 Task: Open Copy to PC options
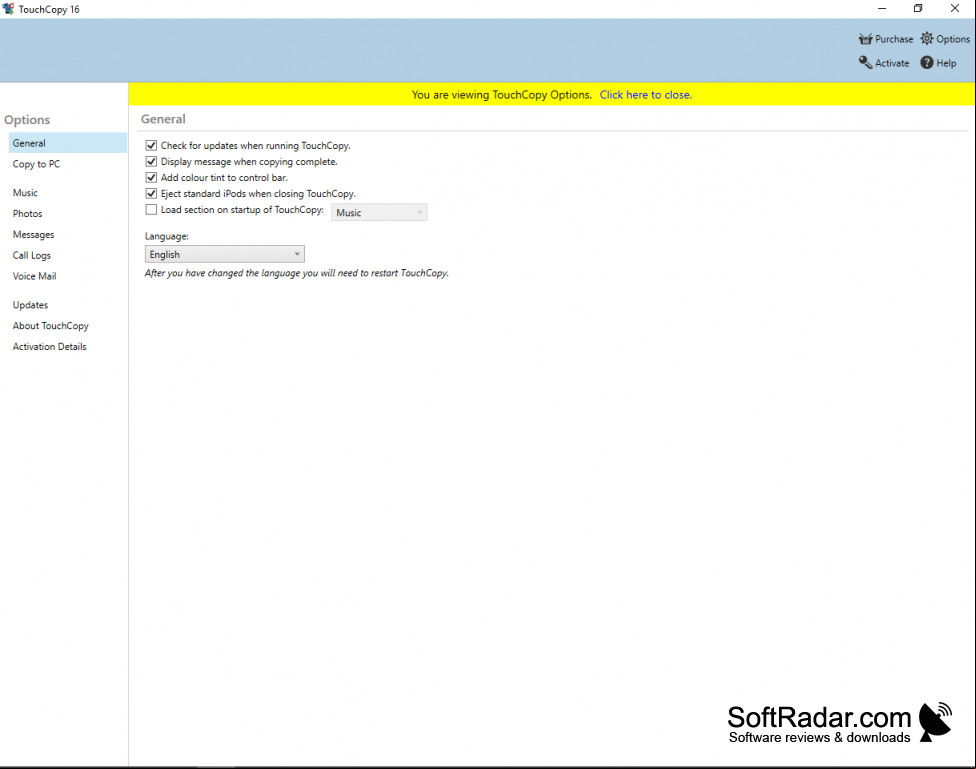pos(36,164)
